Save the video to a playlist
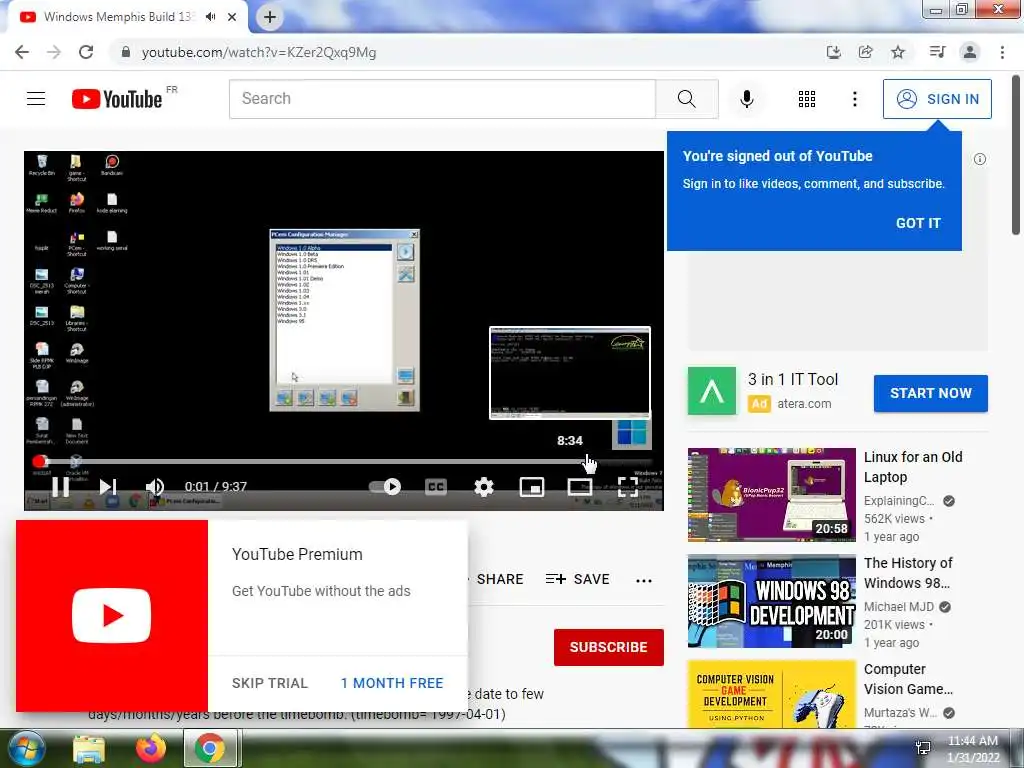This screenshot has width=1024, height=768. click(x=578, y=579)
